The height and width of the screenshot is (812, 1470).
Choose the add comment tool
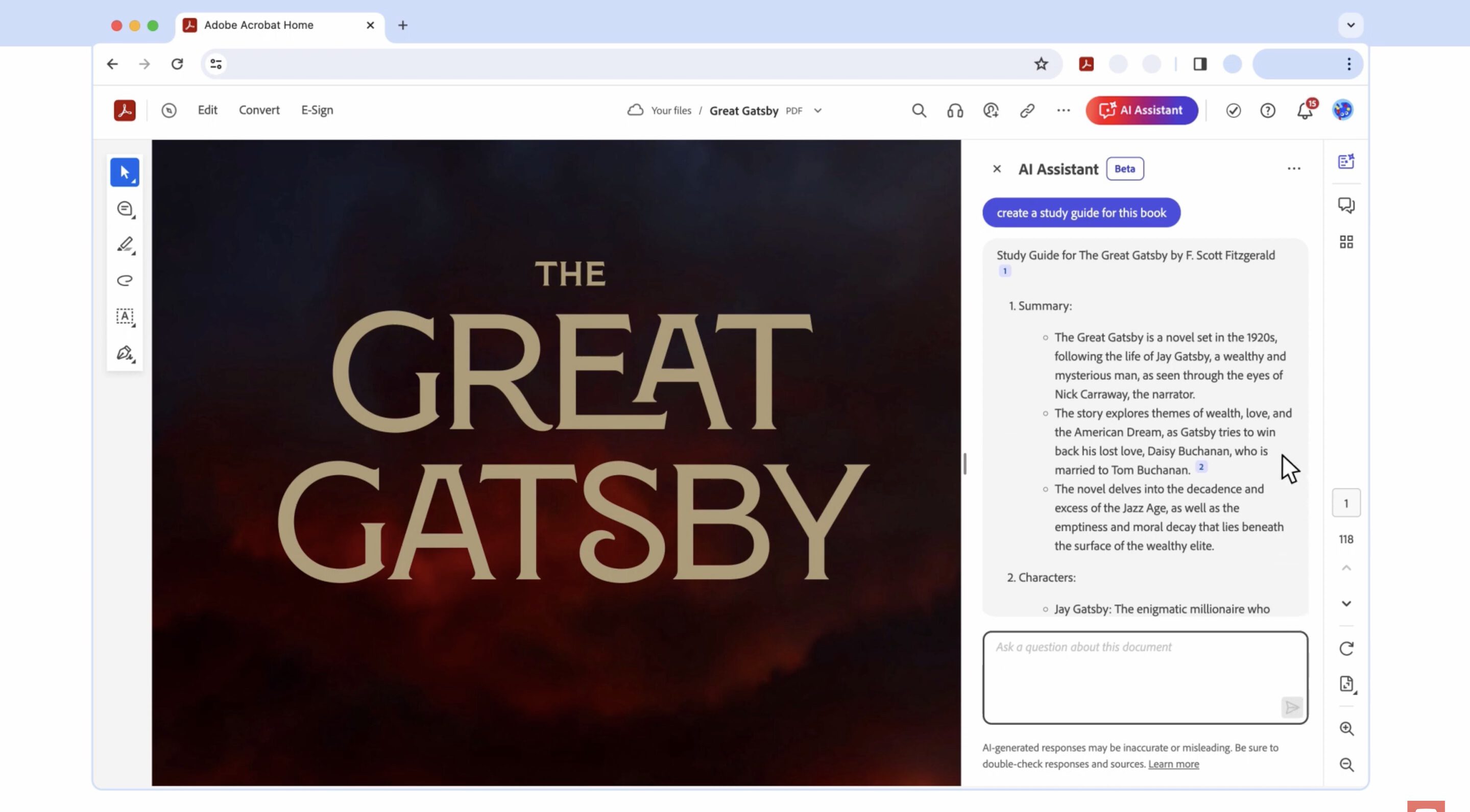pos(125,209)
